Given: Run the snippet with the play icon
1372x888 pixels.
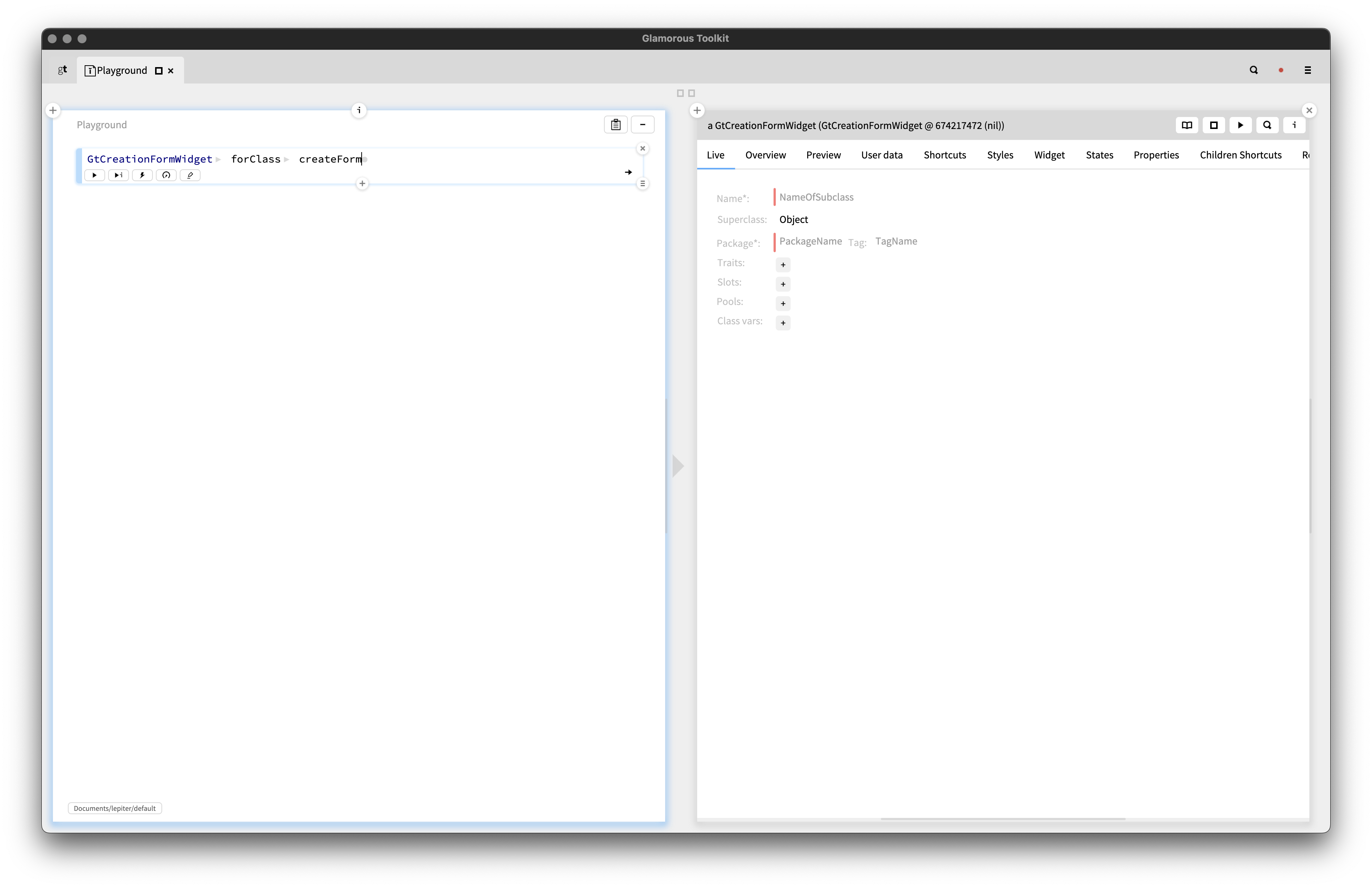Looking at the screenshot, I should (95, 175).
